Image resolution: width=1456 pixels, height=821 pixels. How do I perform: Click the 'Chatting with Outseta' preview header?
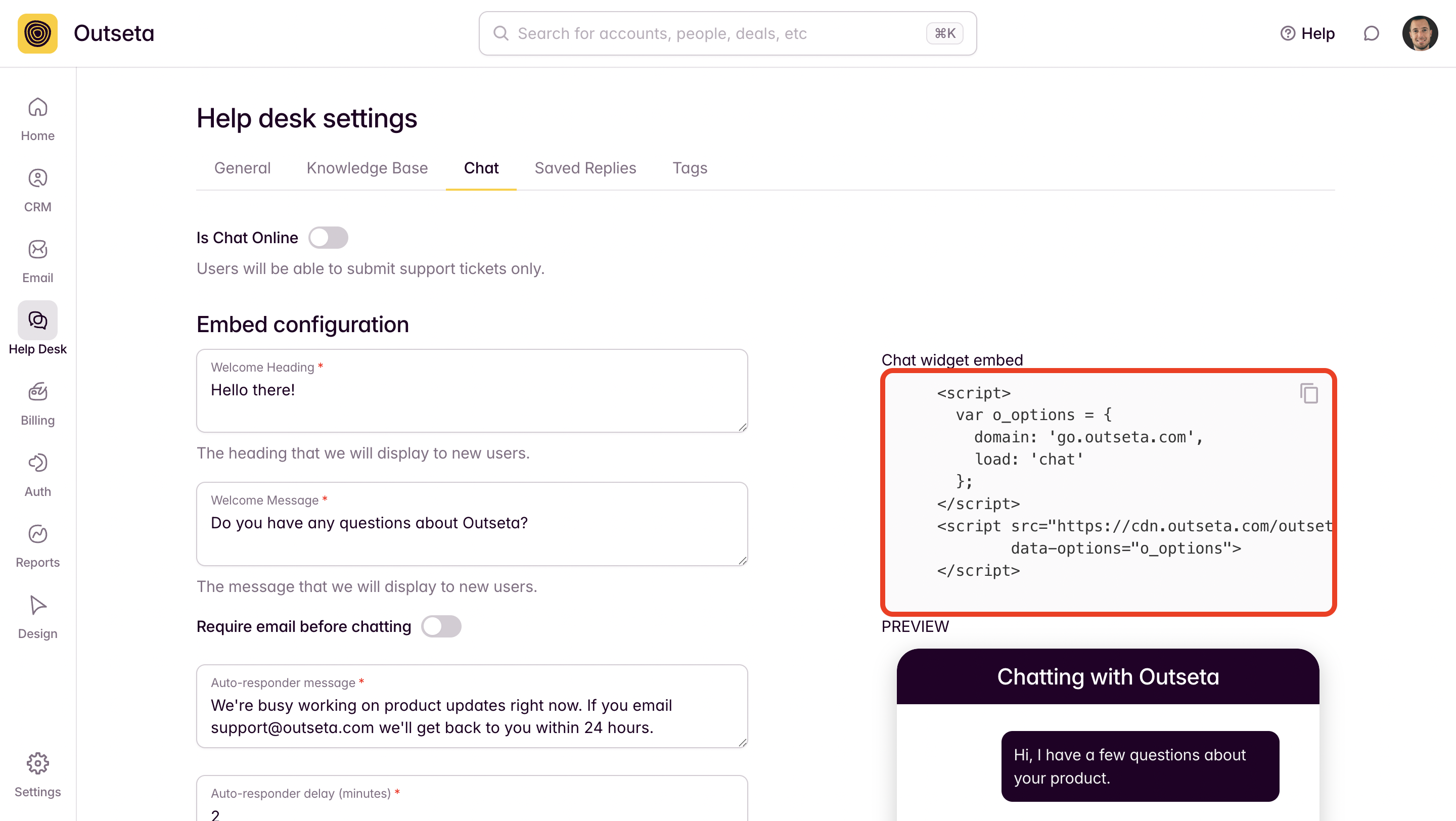click(x=1108, y=676)
